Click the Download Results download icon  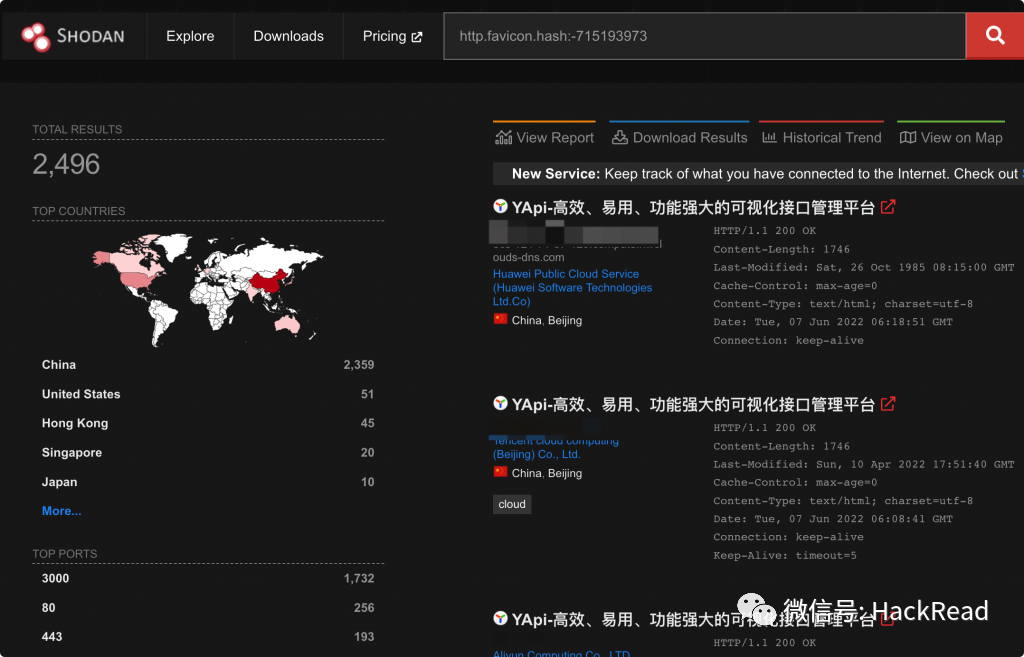pyautogui.click(x=620, y=137)
